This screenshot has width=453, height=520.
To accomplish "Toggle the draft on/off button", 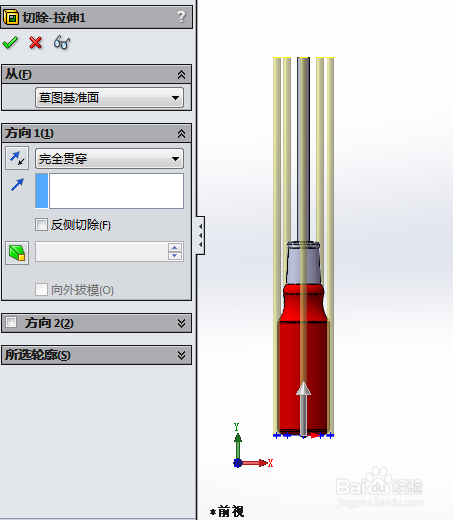I will click(17, 253).
